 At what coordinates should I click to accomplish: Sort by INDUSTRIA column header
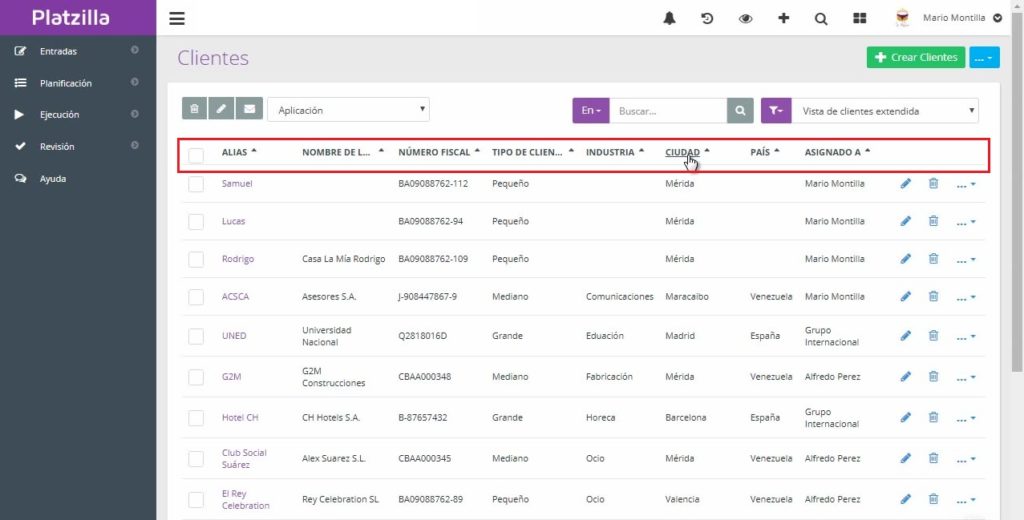[615, 152]
